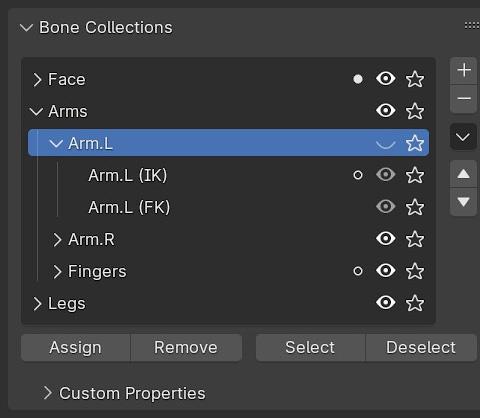Click the panel drag grip dots
The height and width of the screenshot is (418, 480).
click(472, 26)
